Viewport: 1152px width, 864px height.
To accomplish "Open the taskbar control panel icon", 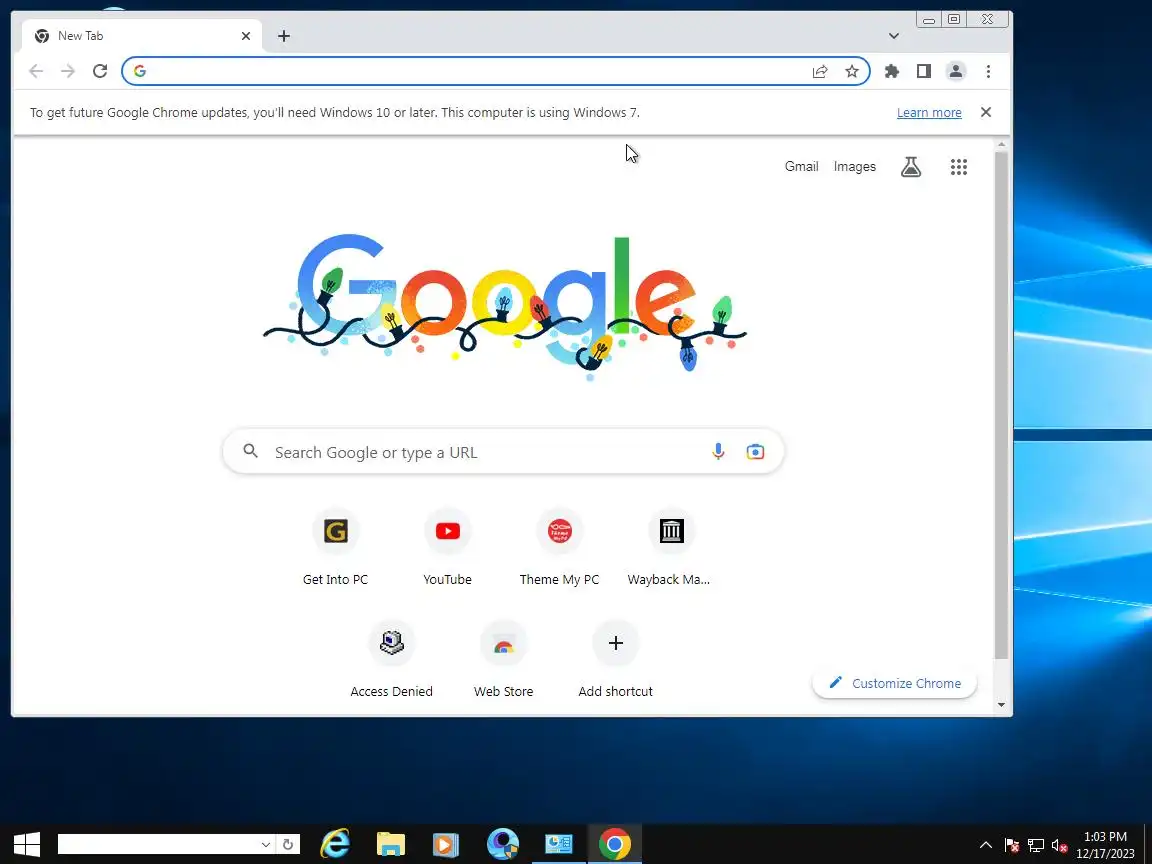I will coord(558,844).
